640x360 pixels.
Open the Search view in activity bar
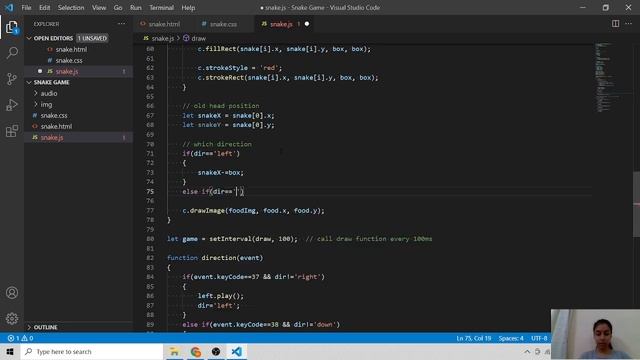pos(12,53)
